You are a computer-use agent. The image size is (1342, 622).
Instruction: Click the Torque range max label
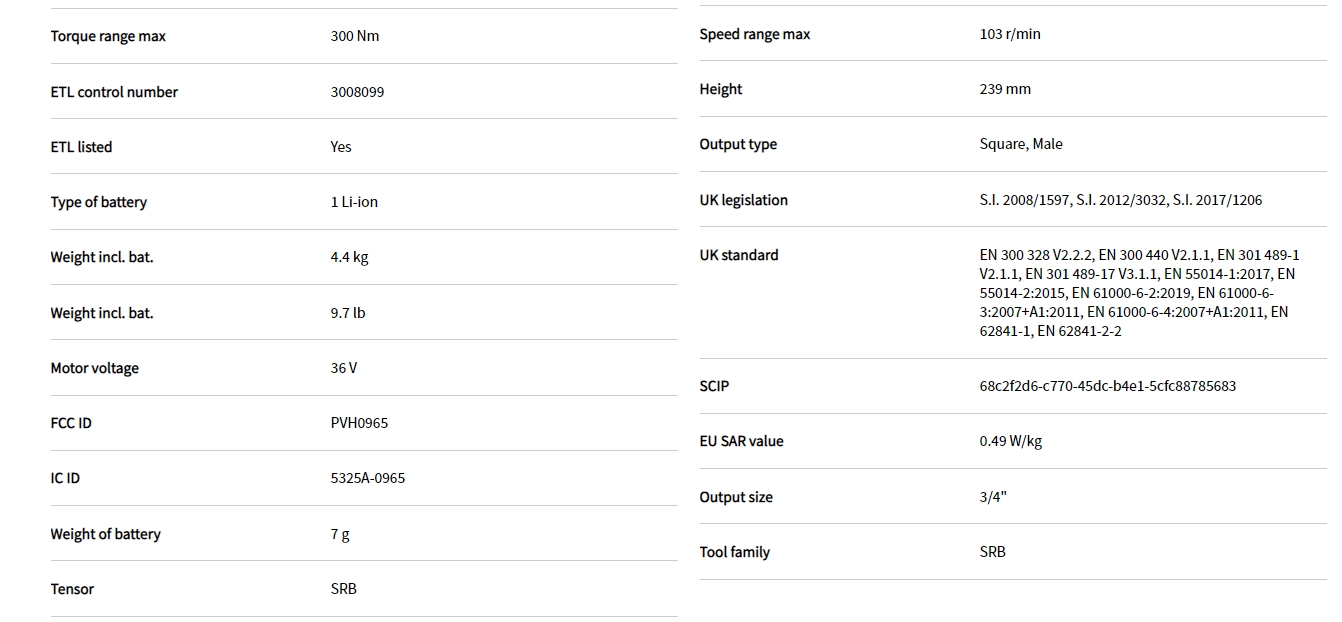(108, 37)
